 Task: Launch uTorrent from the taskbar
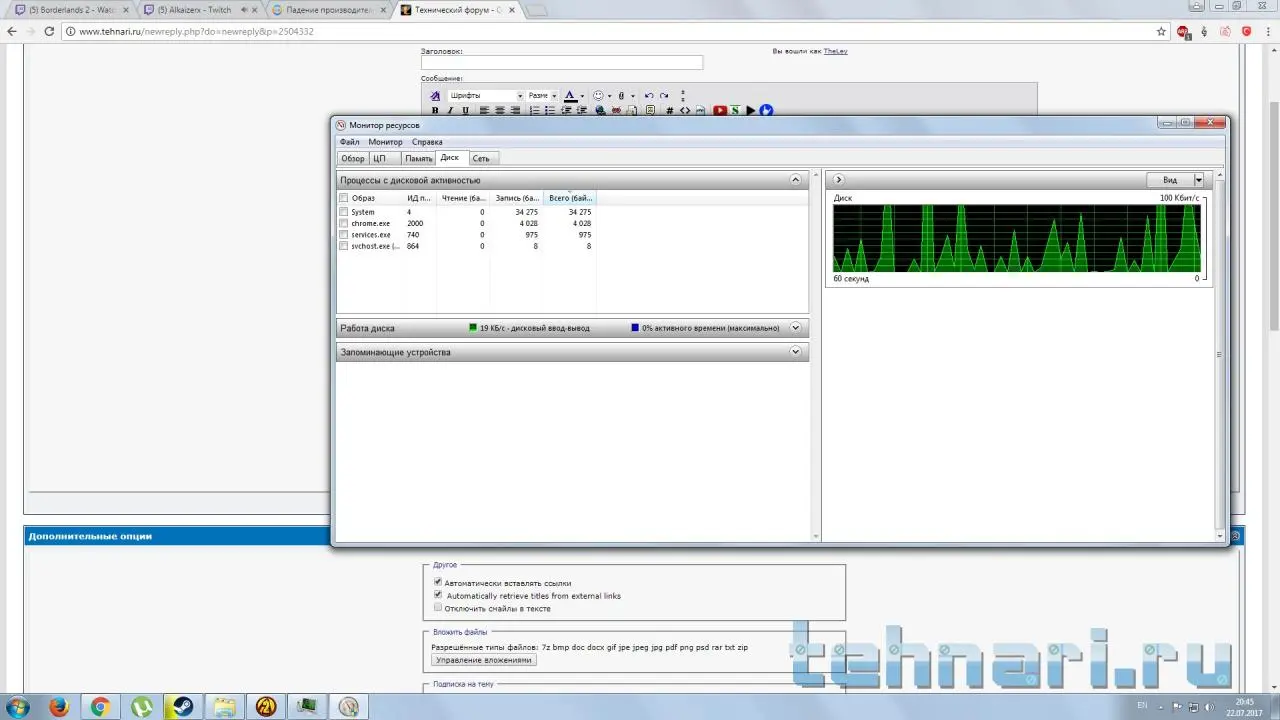click(142, 707)
